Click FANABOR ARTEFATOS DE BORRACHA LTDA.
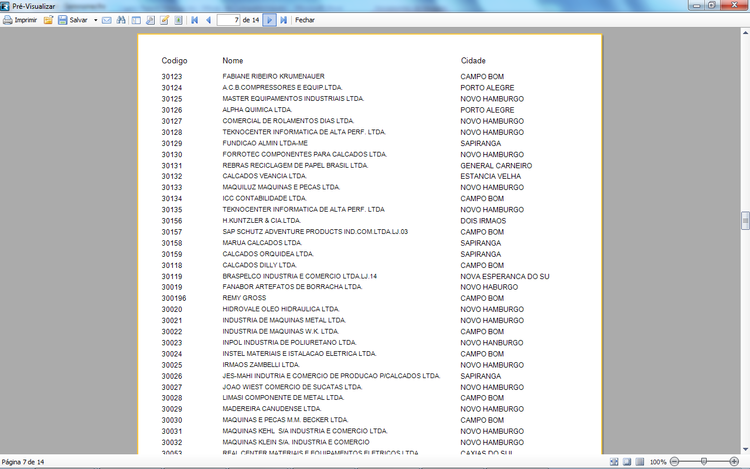This screenshot has height=469, width=750. click(x=292, y=287)
